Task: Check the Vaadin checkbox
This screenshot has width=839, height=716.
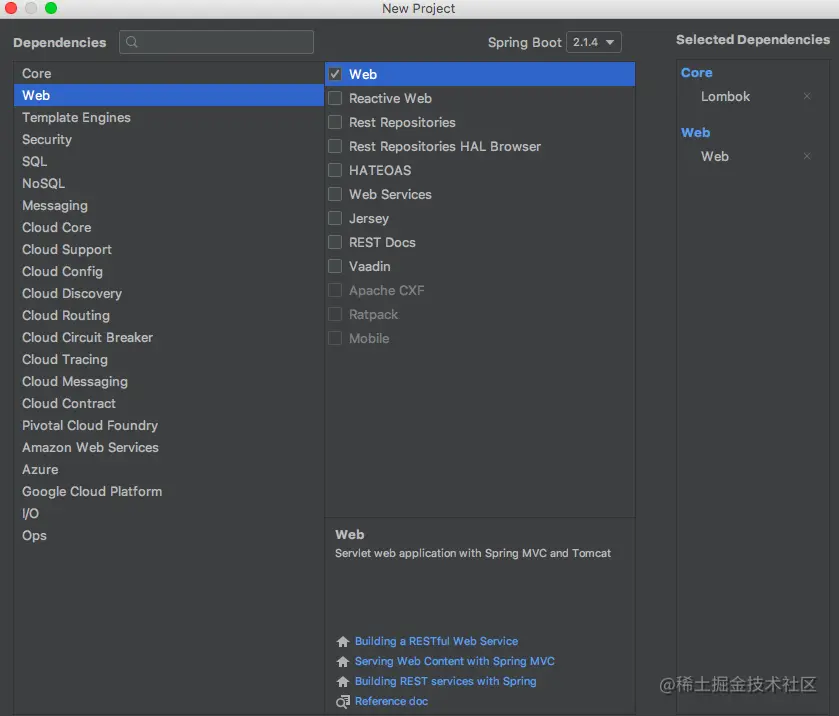Action: 335,266
